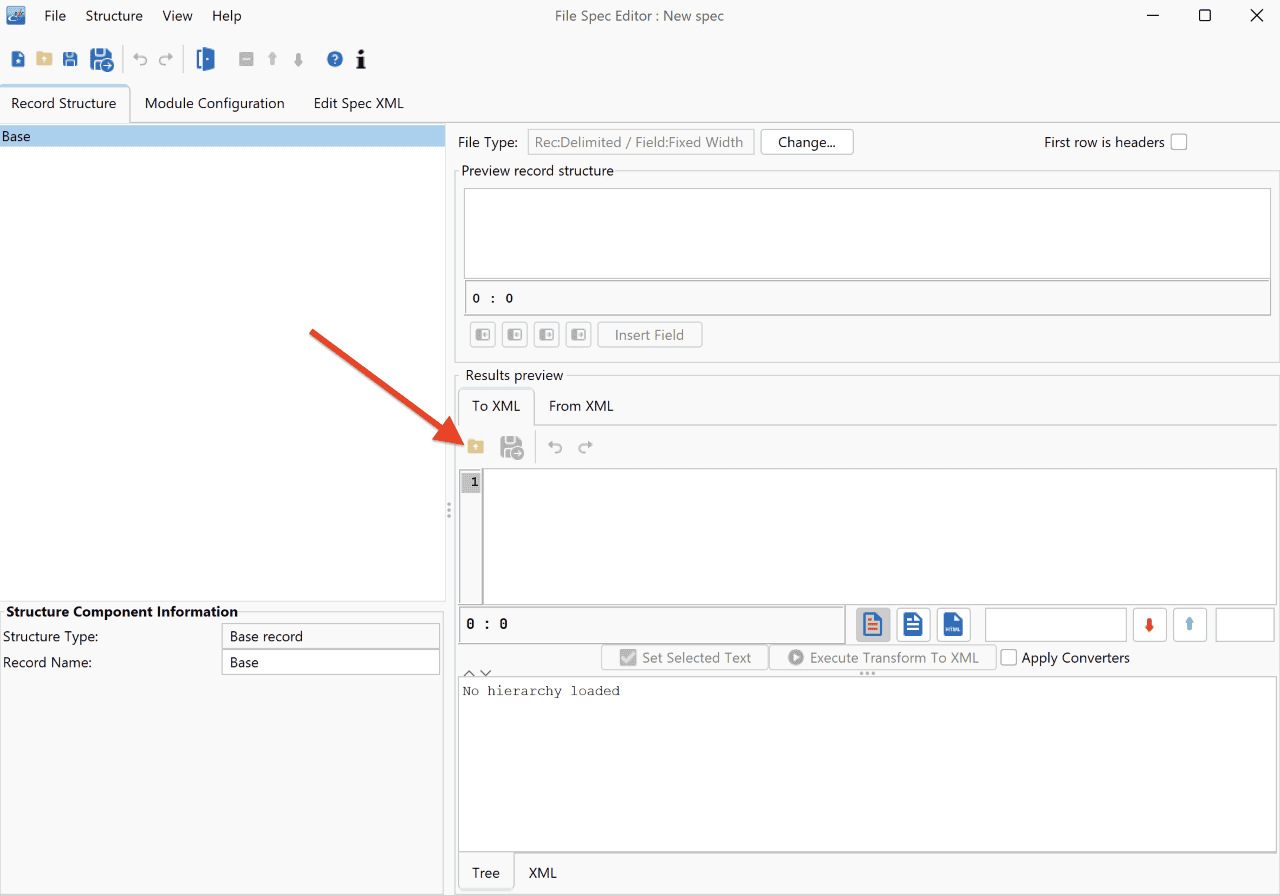
Task: Click the blue door exit icon
Action: [x=205, y=60]
